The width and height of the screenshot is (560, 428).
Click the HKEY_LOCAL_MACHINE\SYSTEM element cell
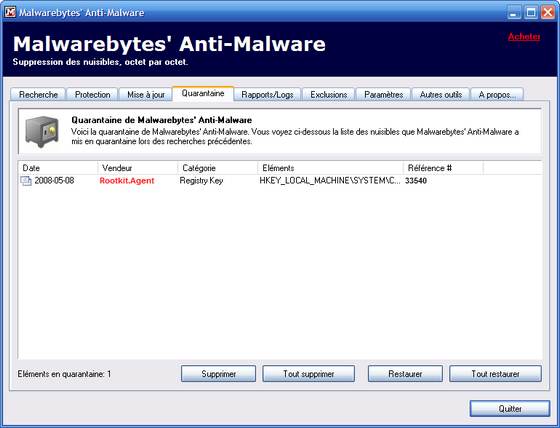(x=330, y=180)
